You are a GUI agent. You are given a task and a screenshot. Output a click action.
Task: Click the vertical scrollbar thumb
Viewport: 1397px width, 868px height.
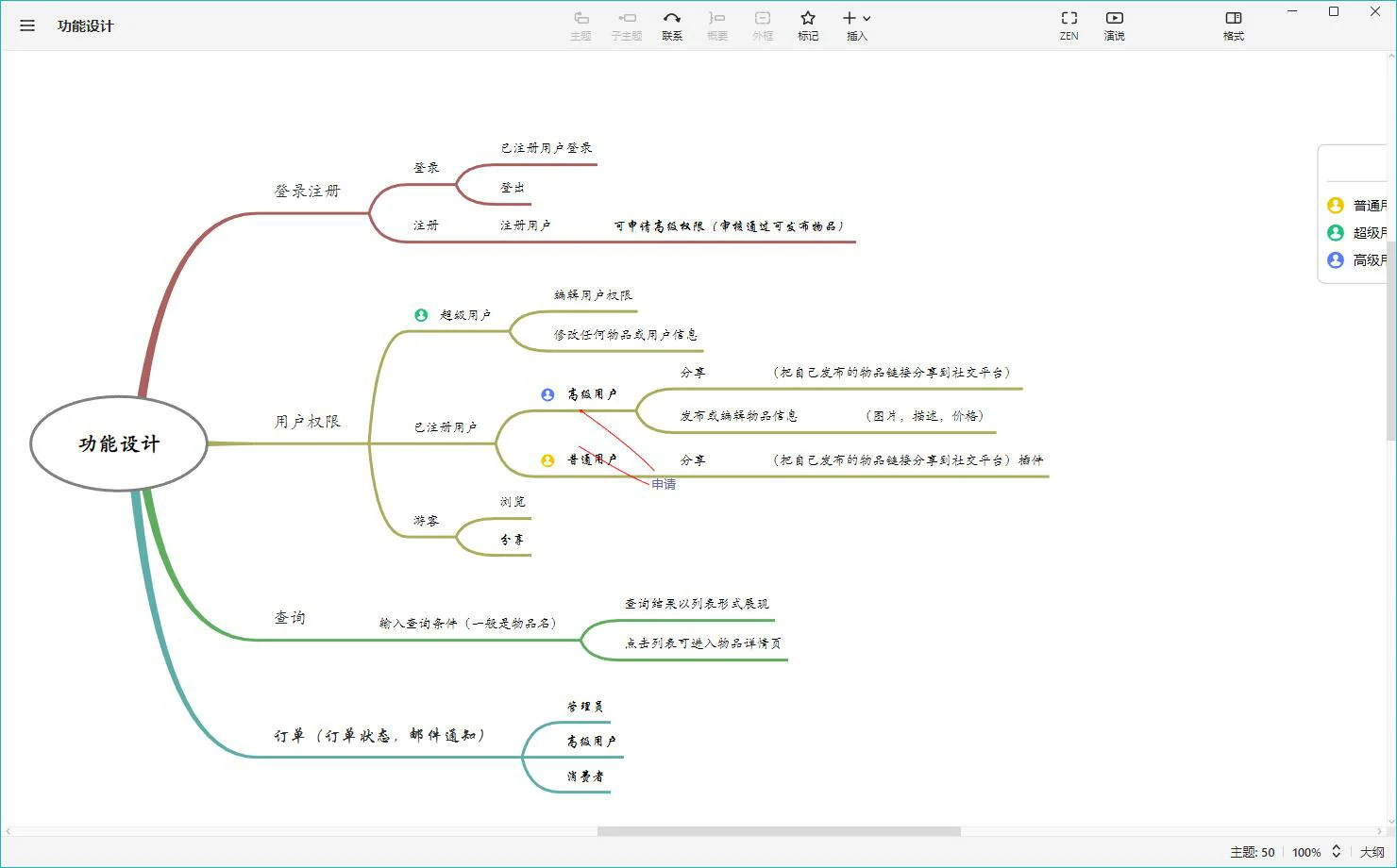click(x=1390, y=340)
